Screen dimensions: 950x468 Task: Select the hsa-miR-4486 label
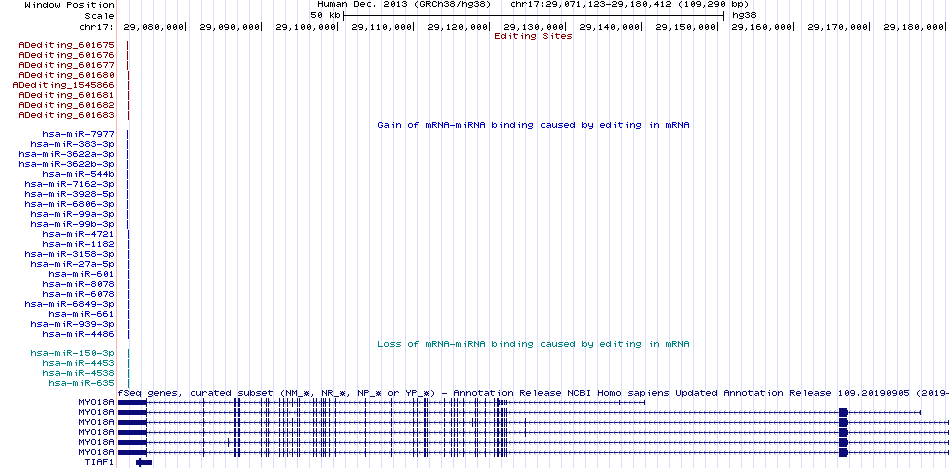pyautogui.click(x=79, y=334)
